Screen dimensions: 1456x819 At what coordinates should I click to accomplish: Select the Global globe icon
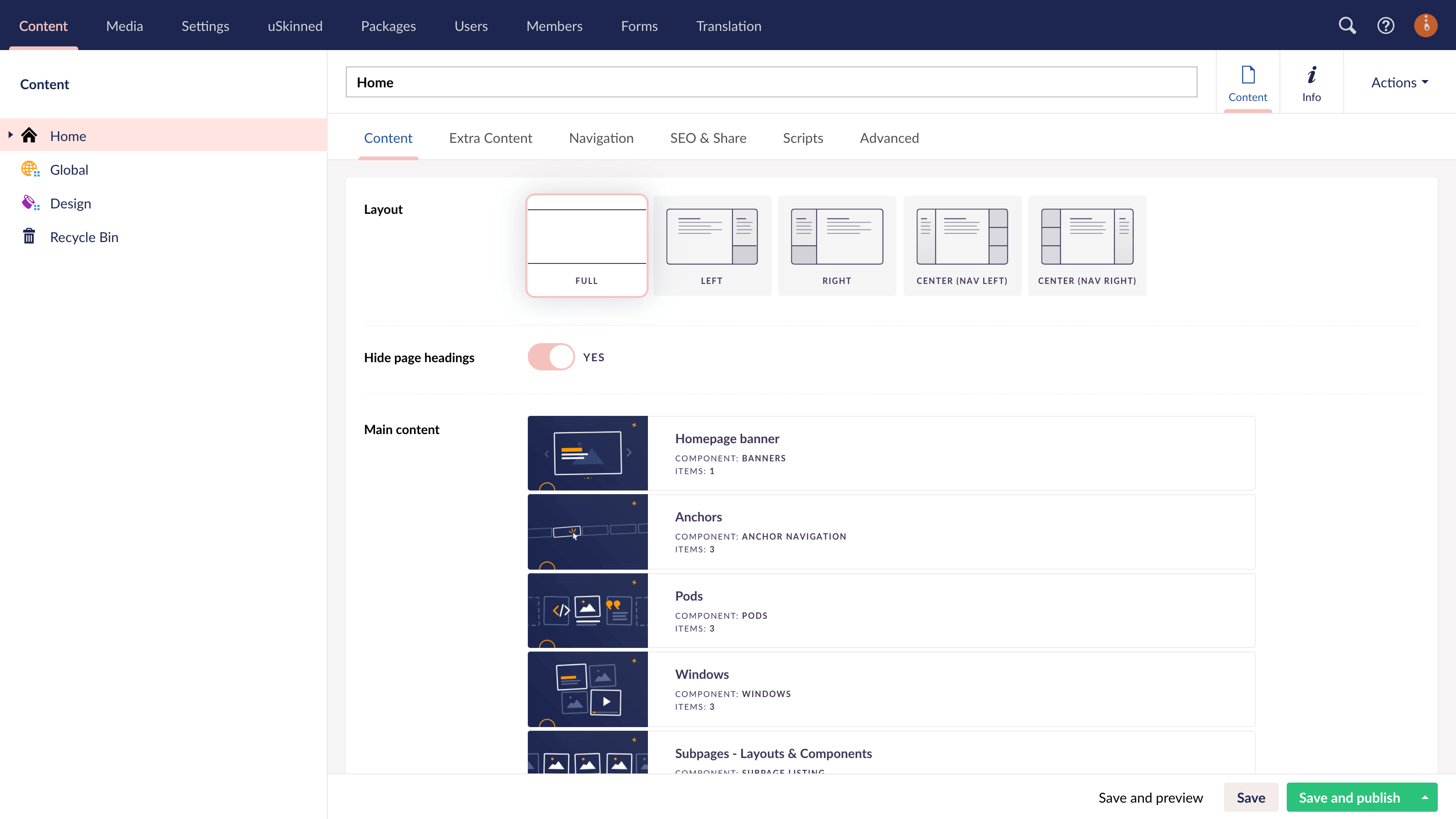pos(30,169)
